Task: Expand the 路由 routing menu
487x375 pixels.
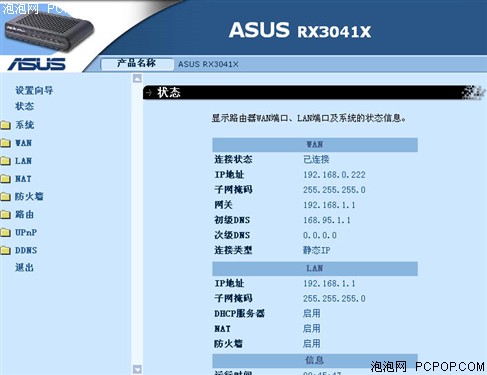Action: (24, 214)
